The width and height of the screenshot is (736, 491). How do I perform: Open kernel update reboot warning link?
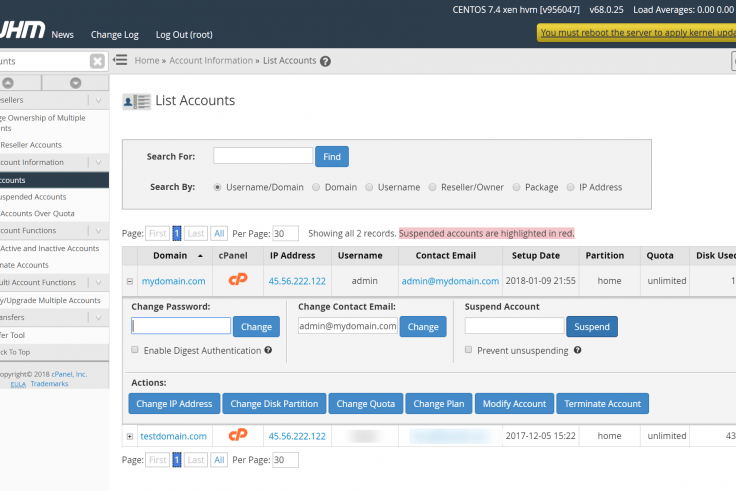coord(638,33)
